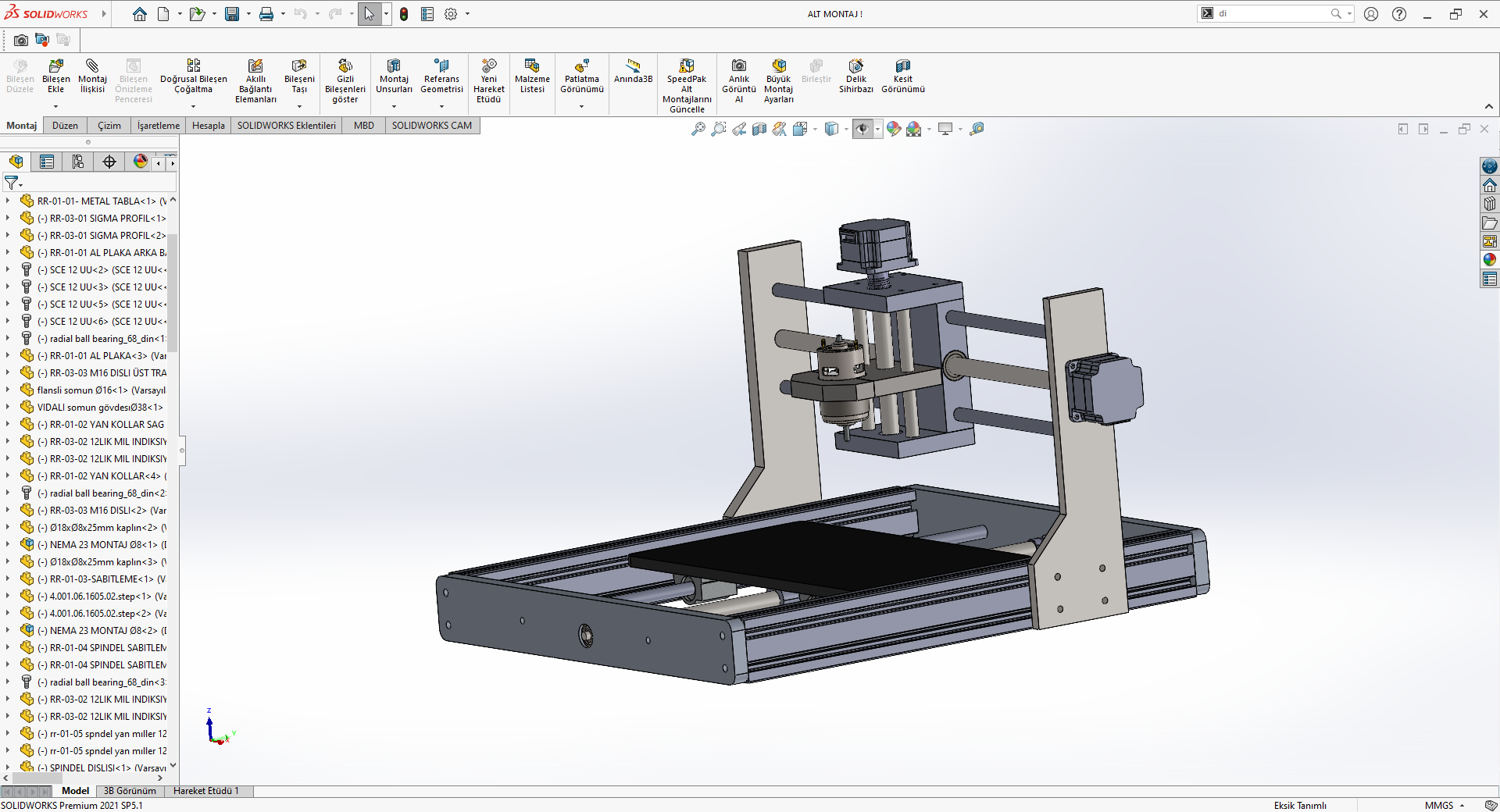
Task: Open Montaj Unsurları dropdown arrow
Action: point(394,106)
